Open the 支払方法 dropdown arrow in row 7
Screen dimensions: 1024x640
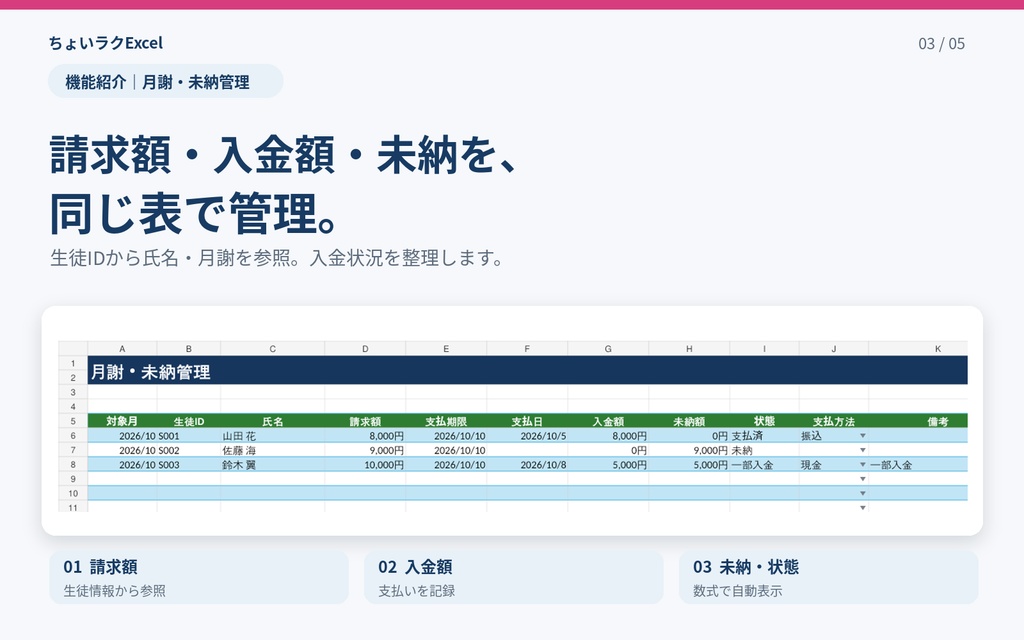click(x=863, y=450)
